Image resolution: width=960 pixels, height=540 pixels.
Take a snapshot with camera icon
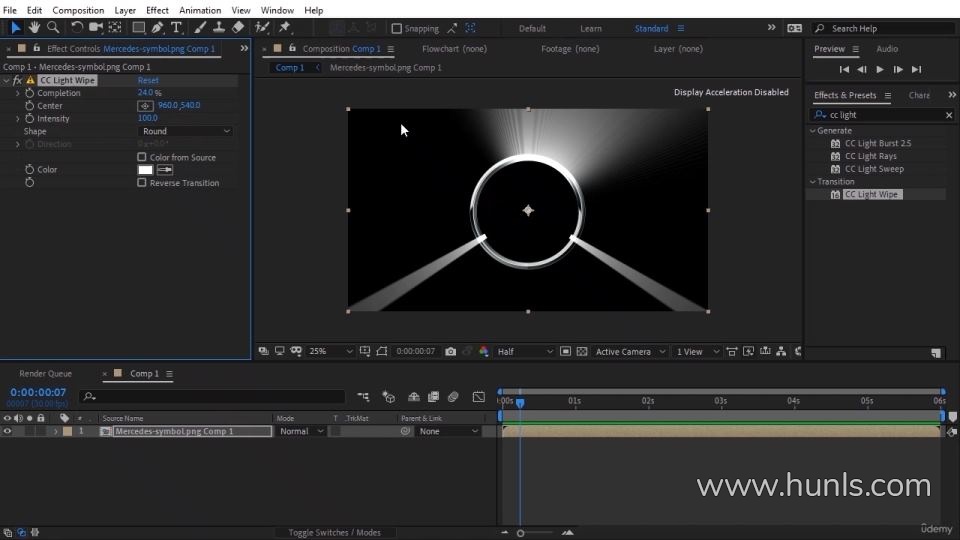[x=451, y=352]
